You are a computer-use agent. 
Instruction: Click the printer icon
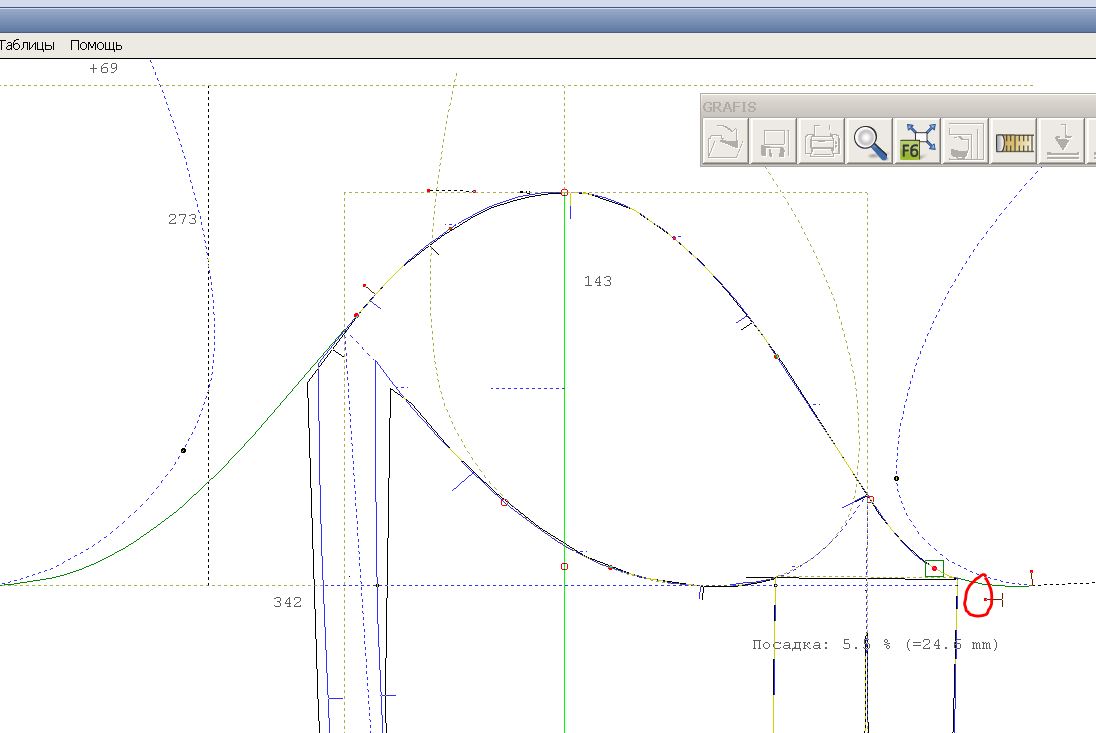(822, 141)
